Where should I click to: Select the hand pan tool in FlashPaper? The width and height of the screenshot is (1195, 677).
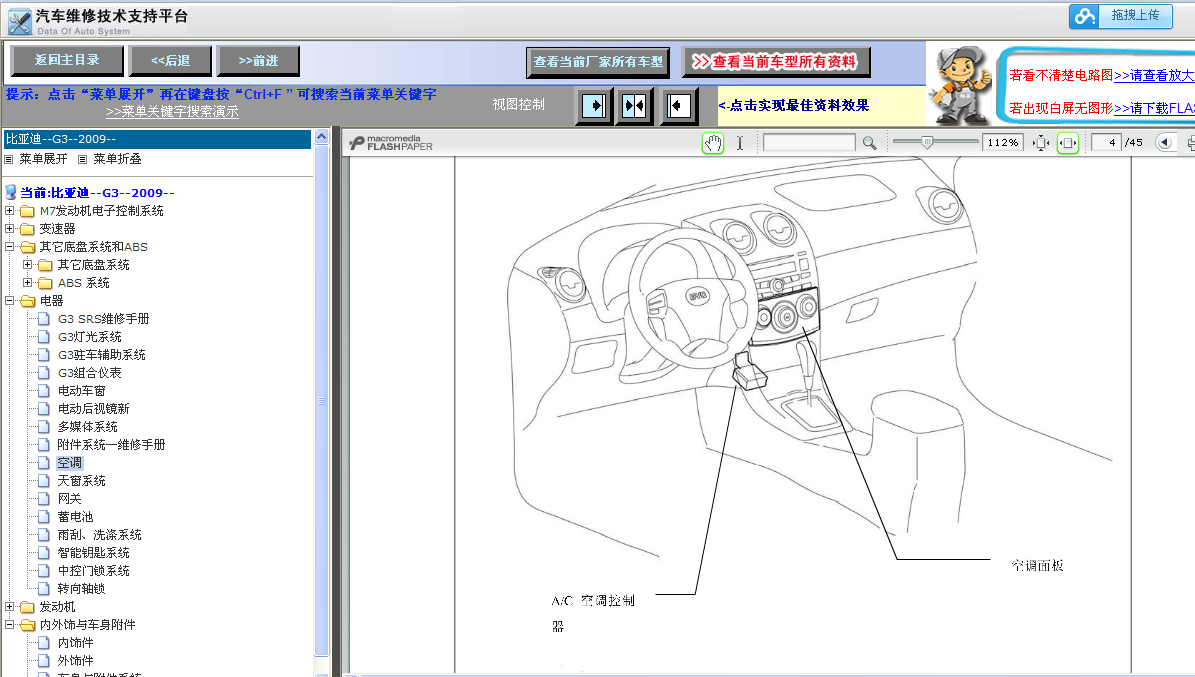tap(713, 143)
